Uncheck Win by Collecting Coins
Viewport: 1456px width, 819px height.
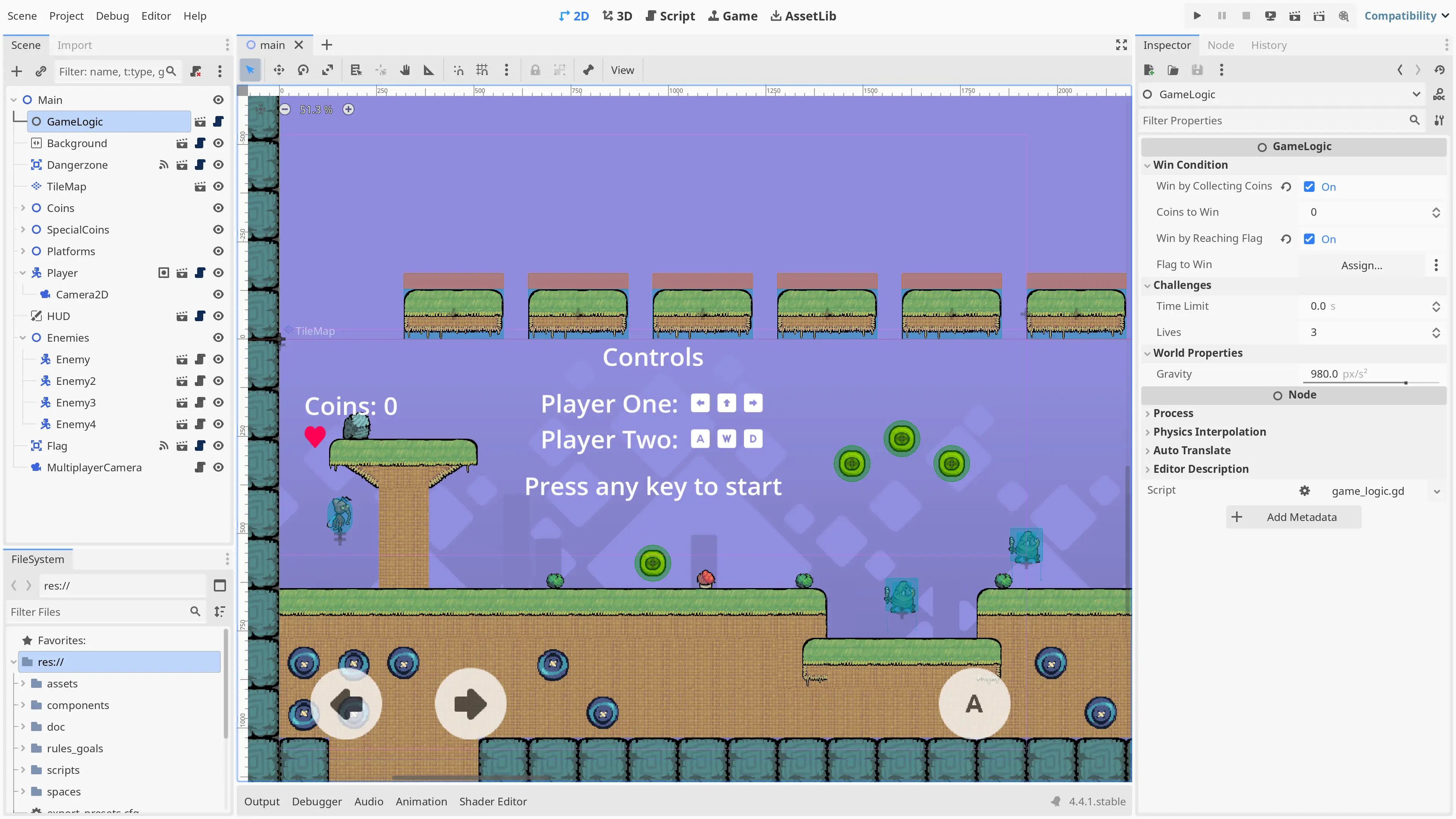pyautogui.click(x=1309, y=187)
